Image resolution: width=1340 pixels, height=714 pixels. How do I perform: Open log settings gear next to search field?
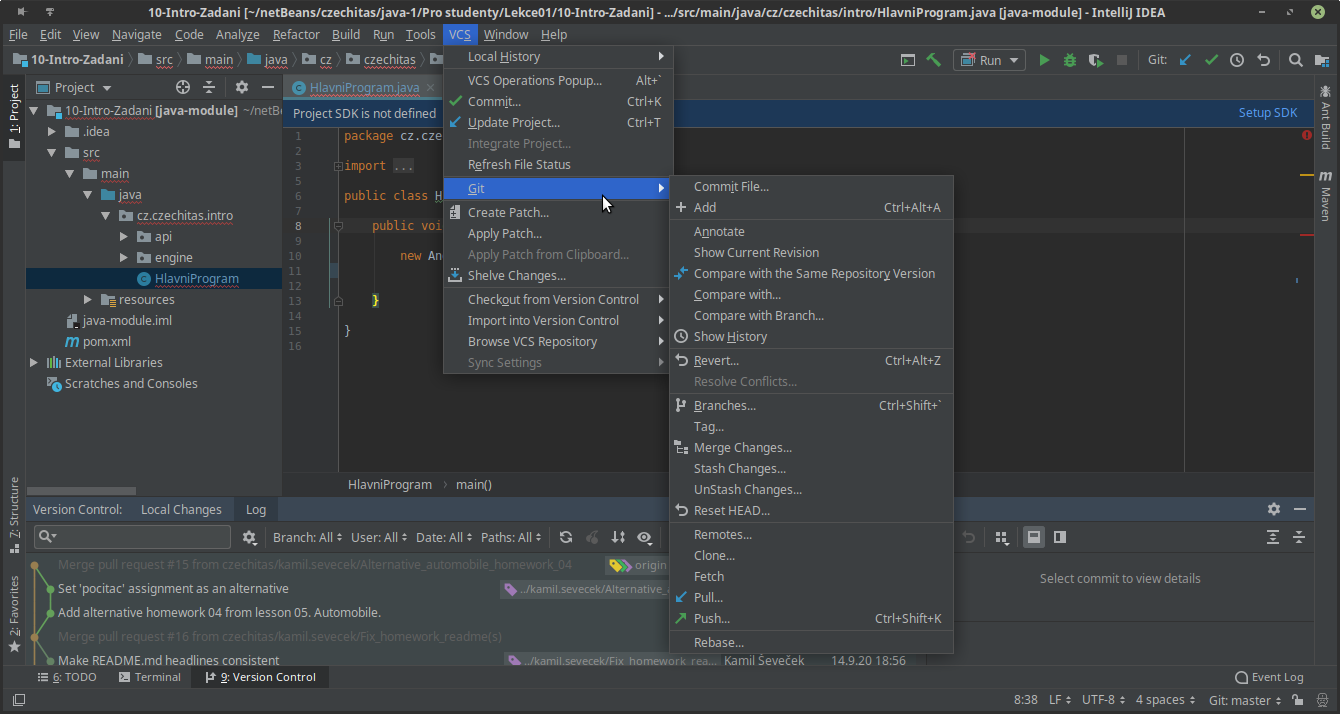[249, 537]
